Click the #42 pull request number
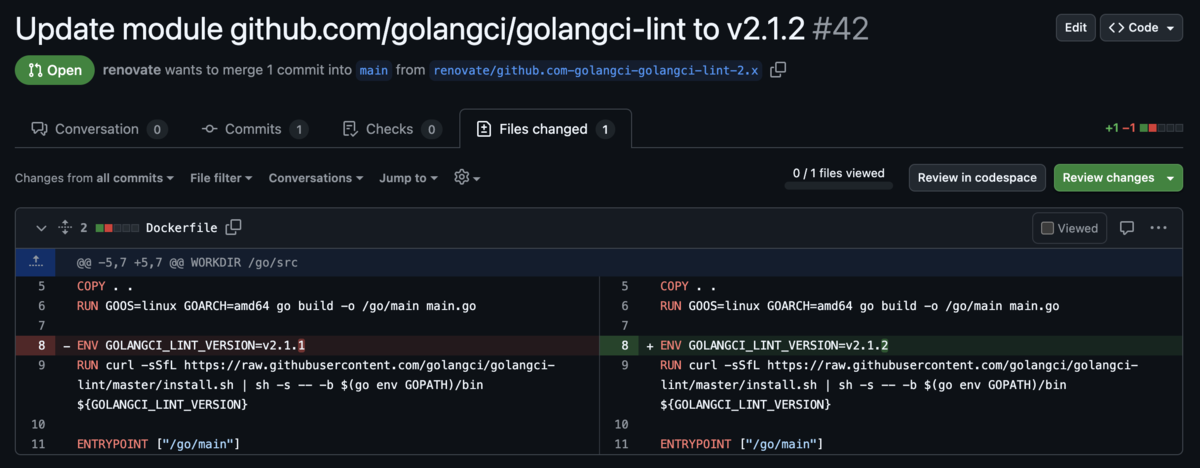 [x=841, y=29]
